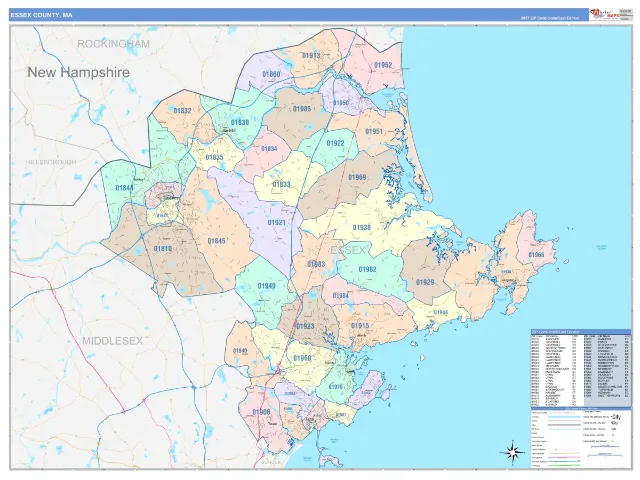Click ZIP code label 01929

pos(425,282)
